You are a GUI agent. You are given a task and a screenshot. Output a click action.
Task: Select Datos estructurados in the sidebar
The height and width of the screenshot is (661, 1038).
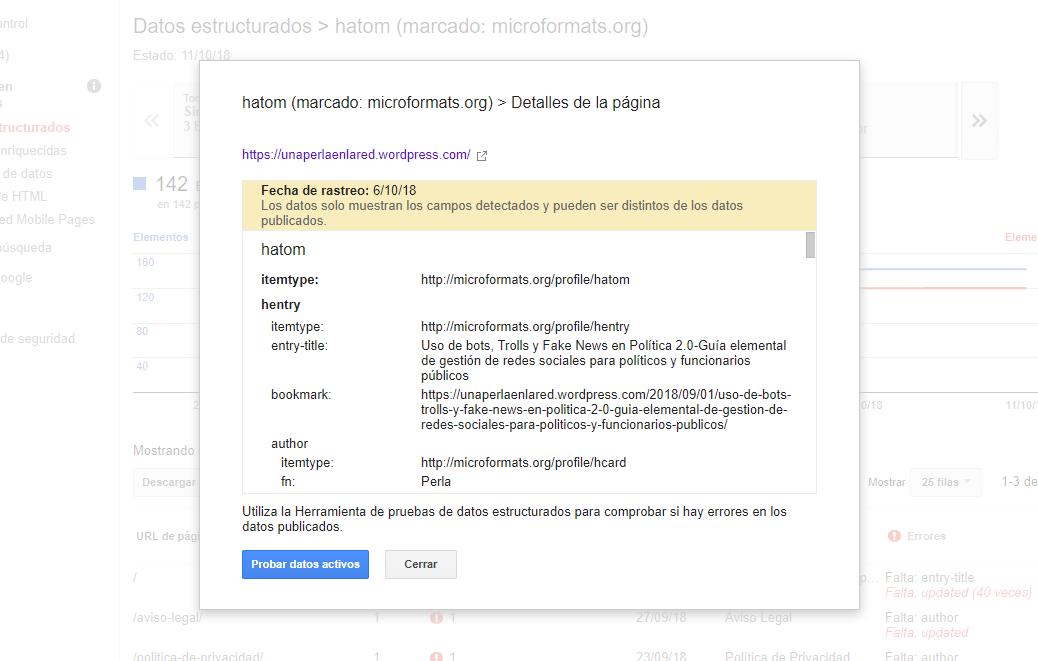click(x=42, y=128)
